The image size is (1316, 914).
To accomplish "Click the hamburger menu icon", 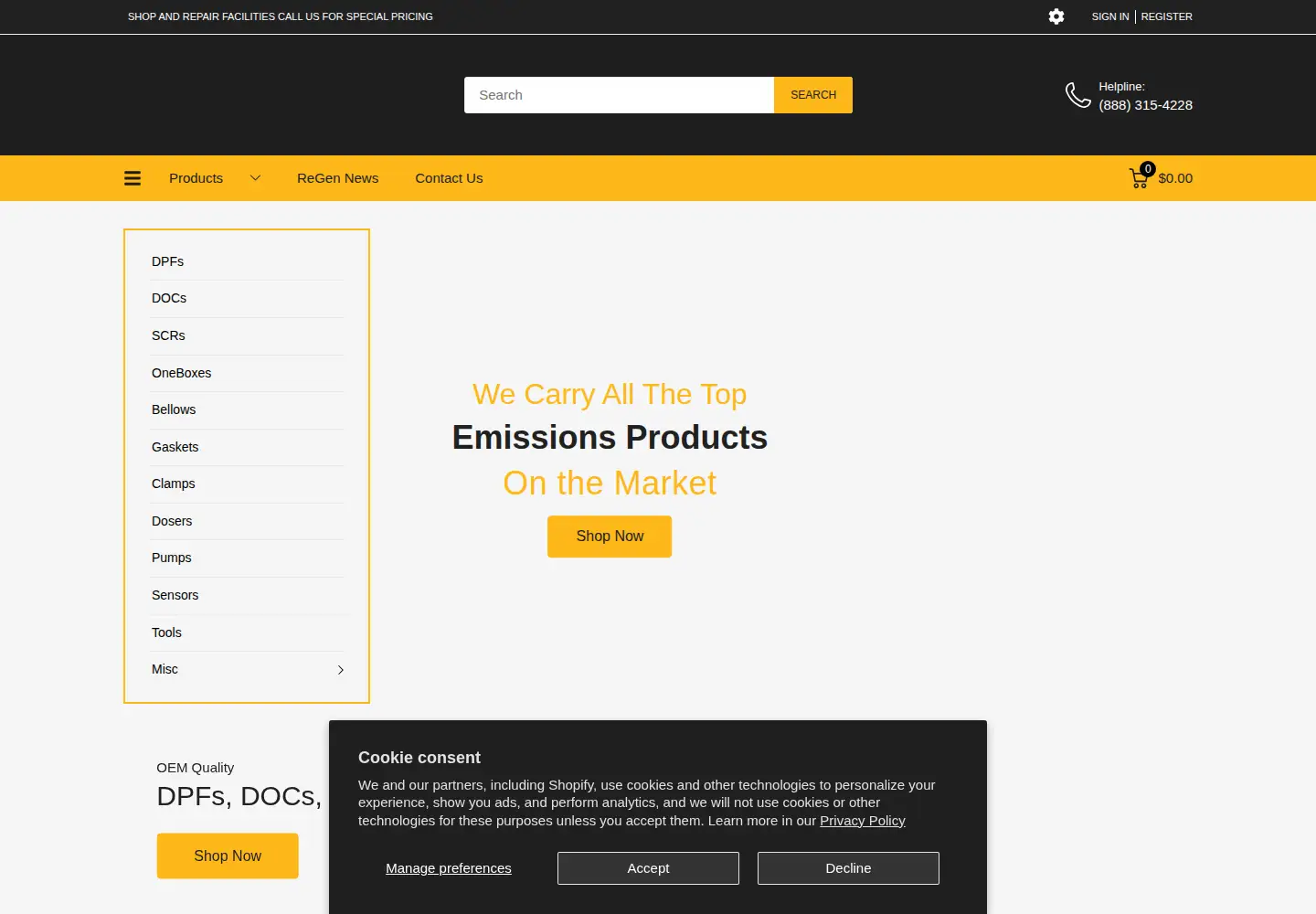I will pos(133,178).
